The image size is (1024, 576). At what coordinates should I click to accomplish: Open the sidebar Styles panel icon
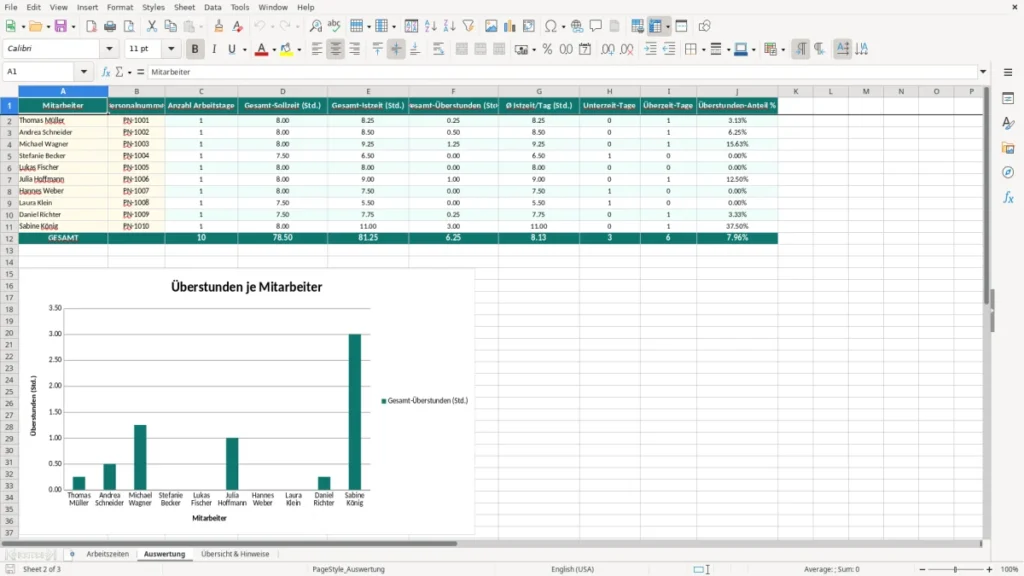pos(1008,123)
